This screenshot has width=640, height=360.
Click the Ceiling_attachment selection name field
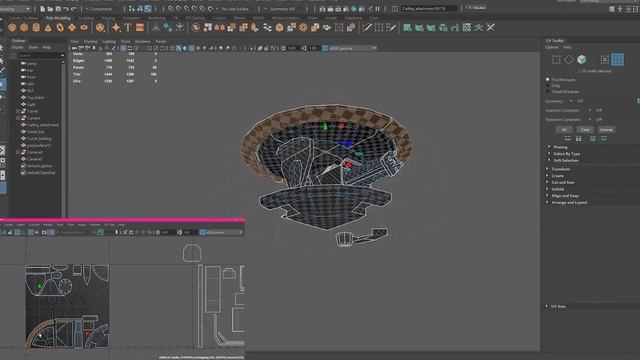click(x=429, y=9)
